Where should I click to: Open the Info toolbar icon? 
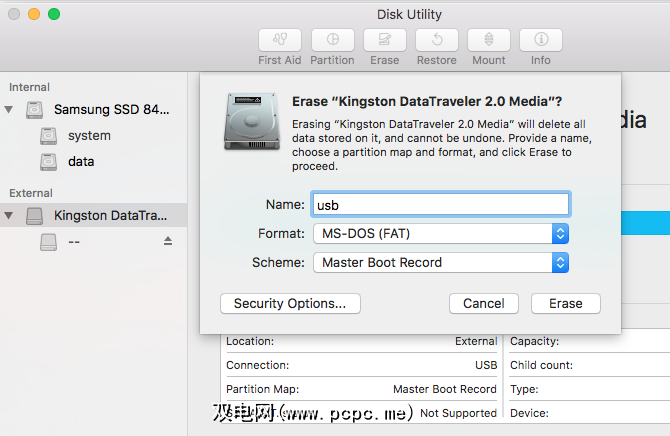tap(541, 40)
